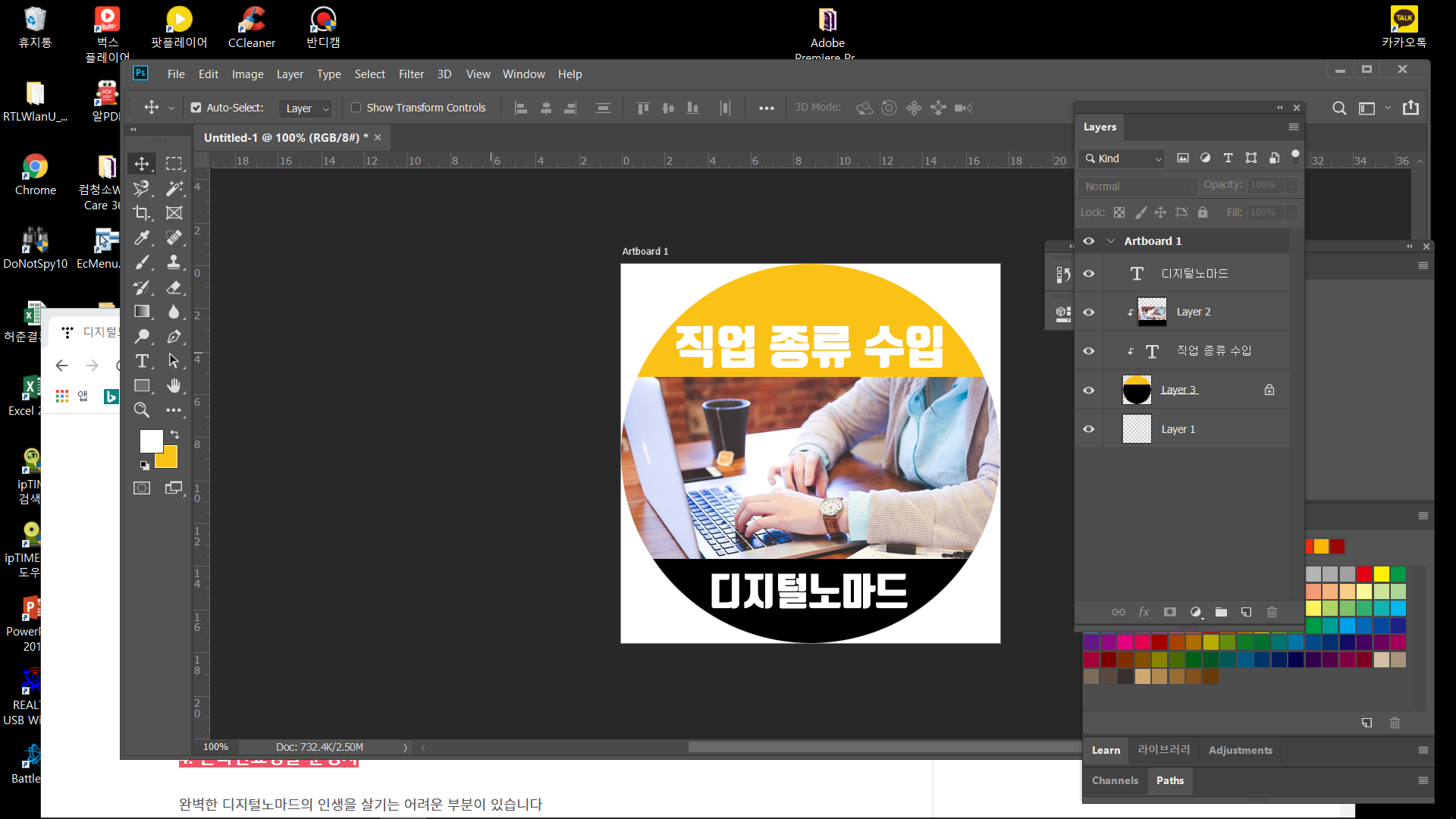Screen dimensions: 1456x819
Task: Select the Rectangle shape tool
Action: pos(142,386)
